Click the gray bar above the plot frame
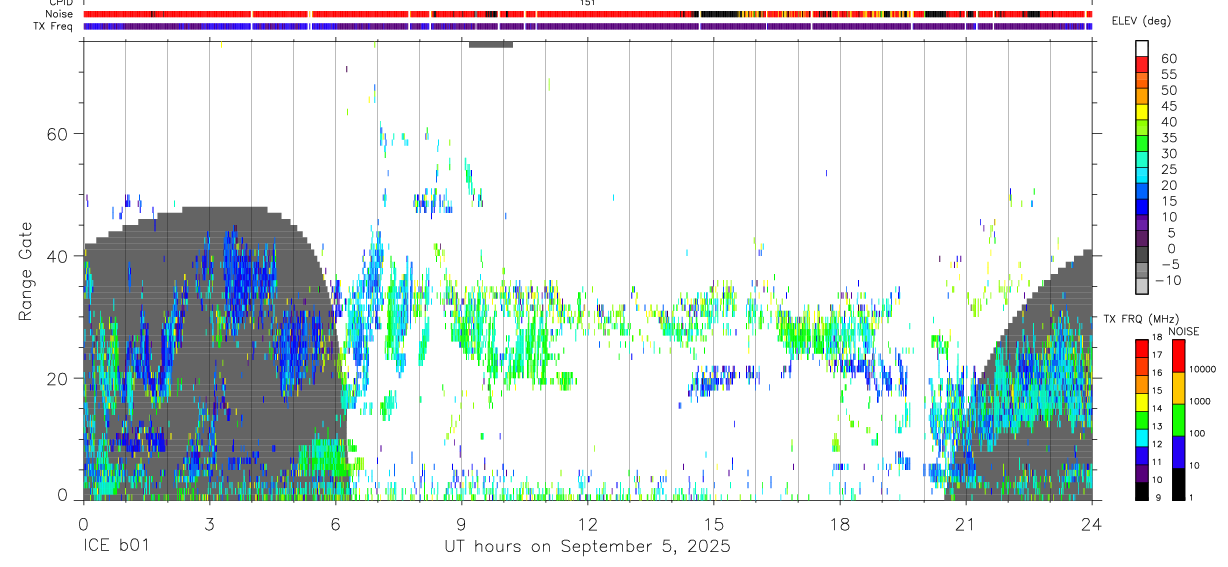 click(490, 44)
